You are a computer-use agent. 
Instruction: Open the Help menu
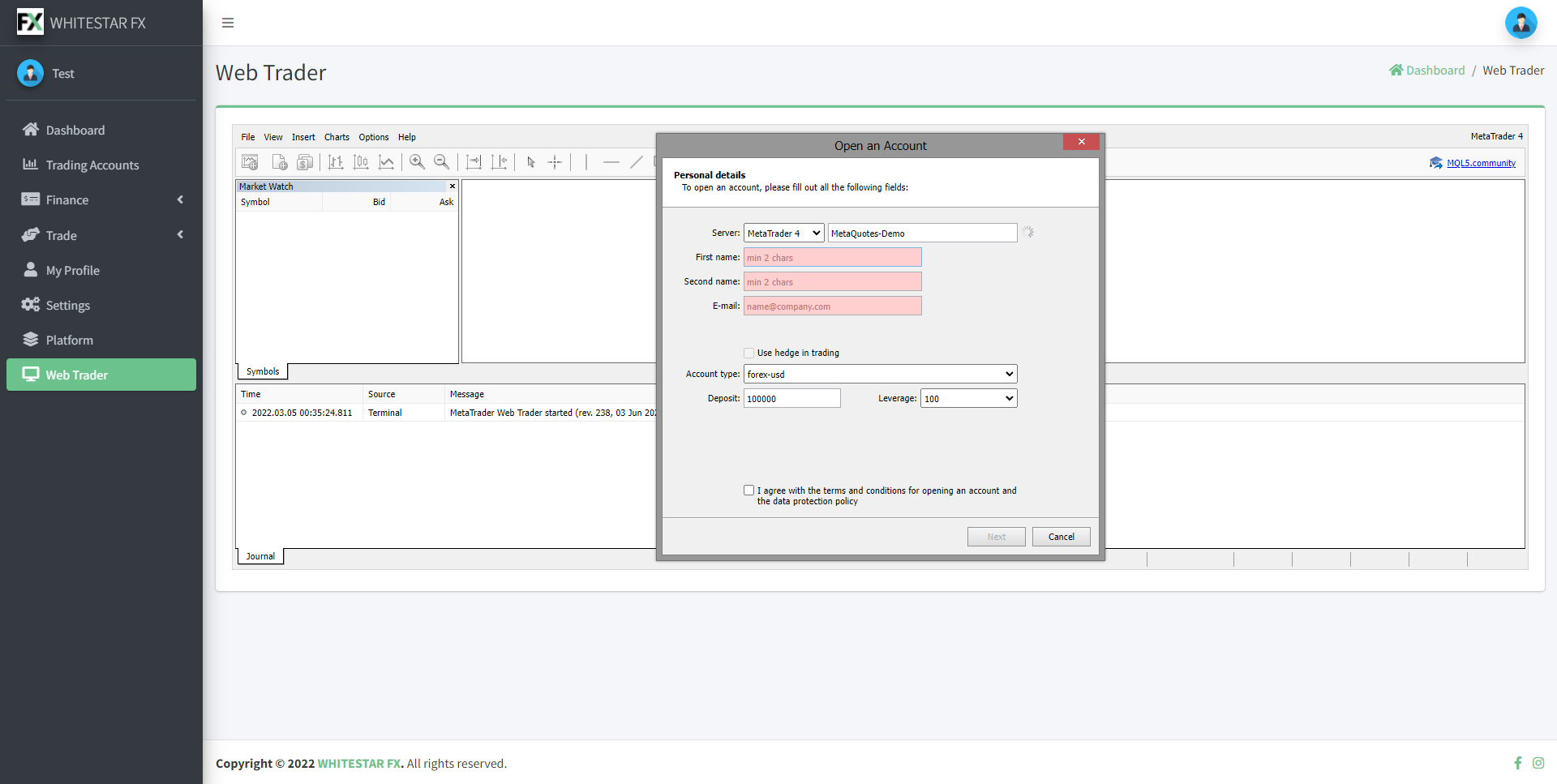[x=407, y=137]
